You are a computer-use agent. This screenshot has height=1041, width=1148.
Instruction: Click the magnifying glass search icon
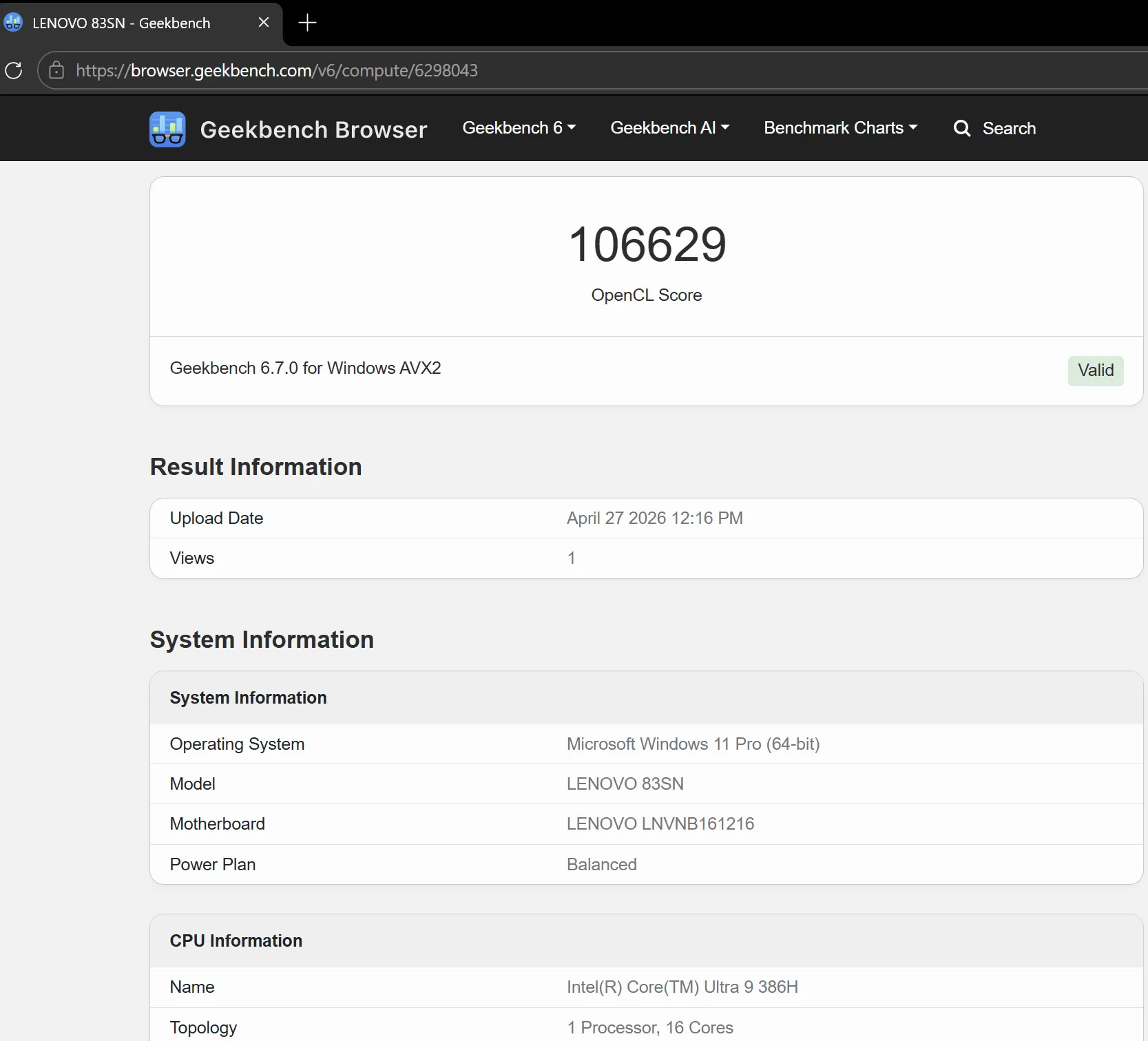[962, 129]
